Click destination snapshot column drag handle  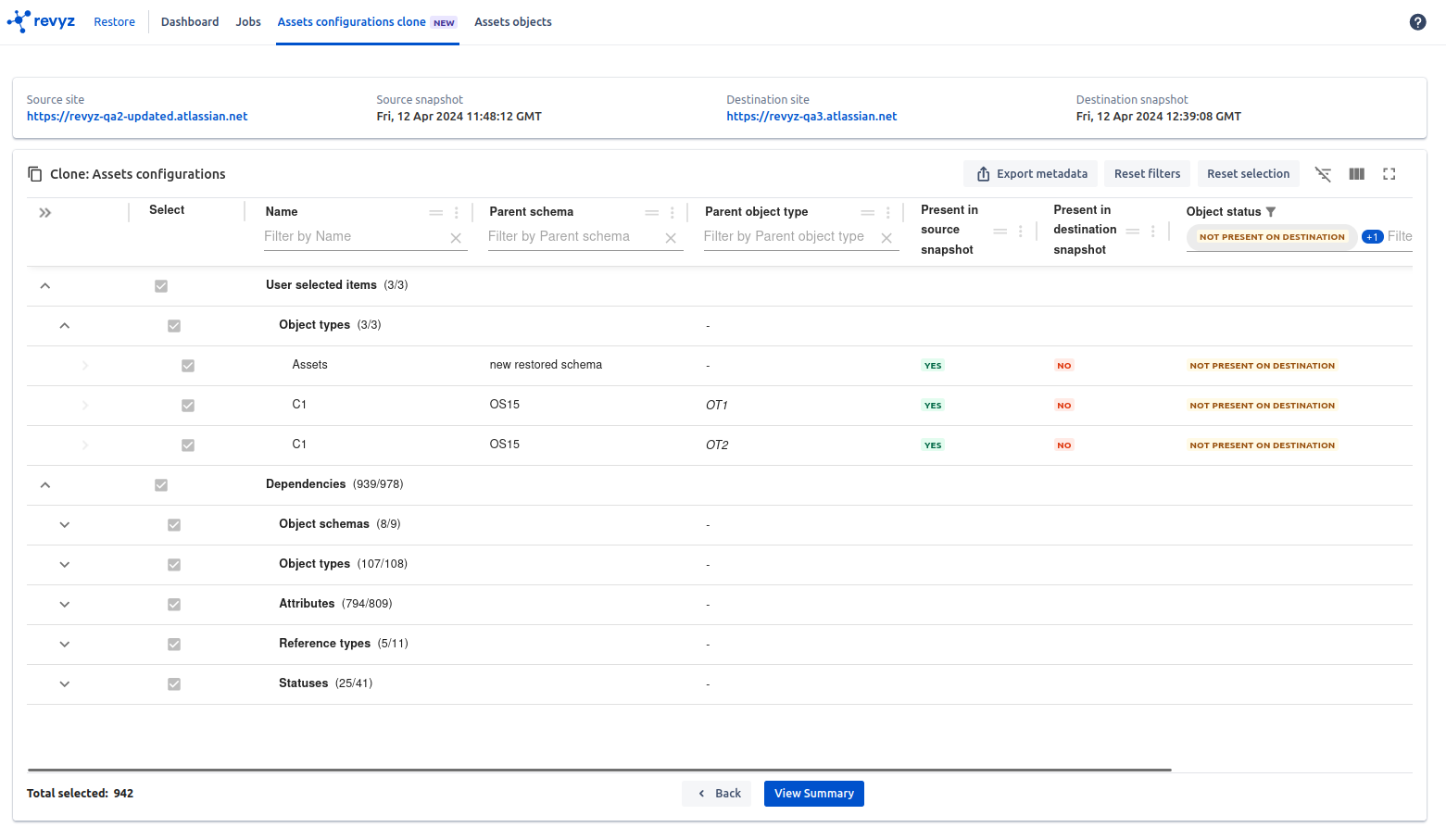pos(1133,231)
